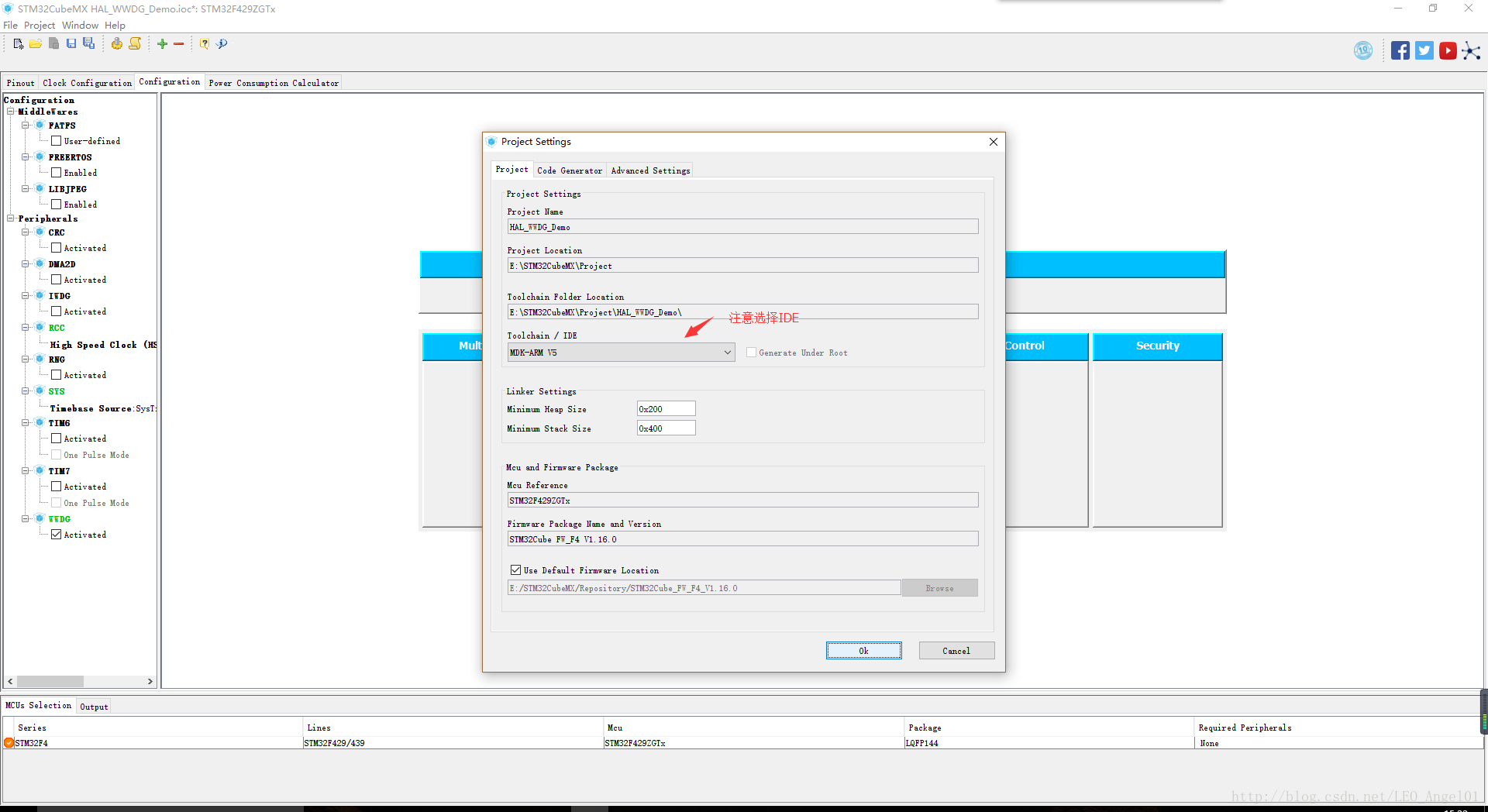Collapse the CRC tree node
The image size is (1488, 812).
coord(26,232)
